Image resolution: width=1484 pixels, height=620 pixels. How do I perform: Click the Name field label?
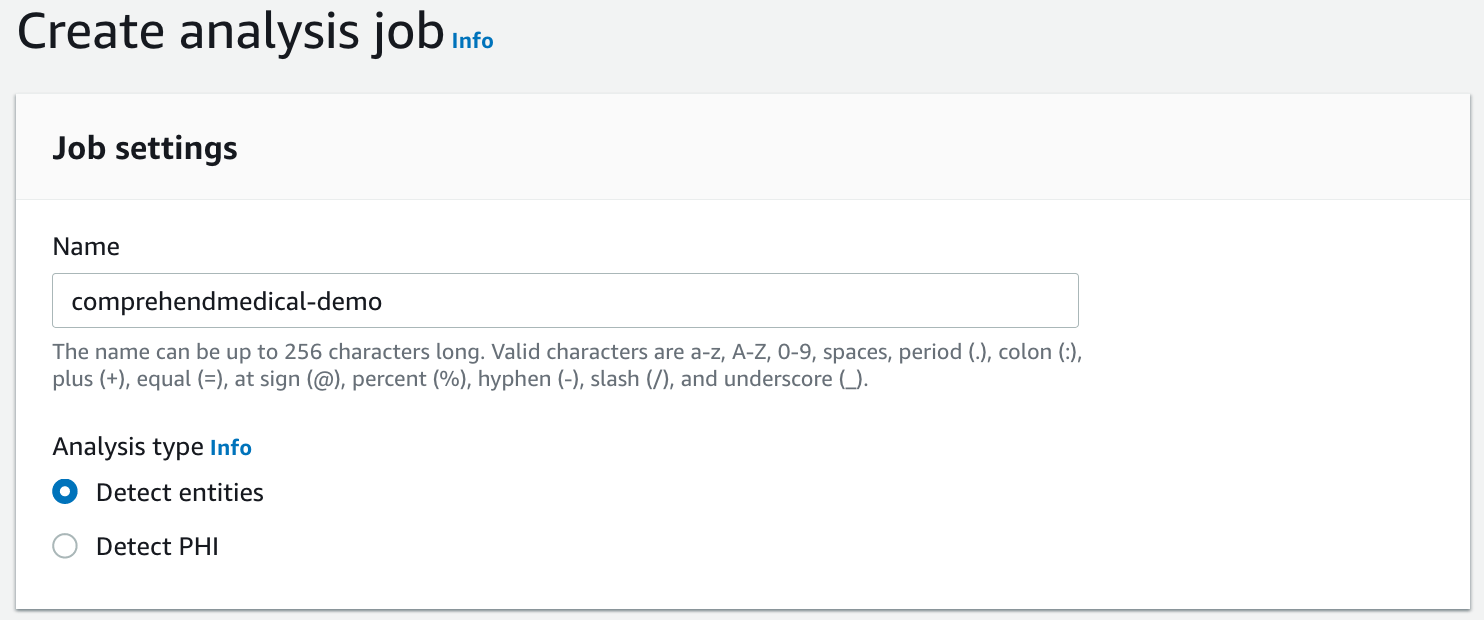(86, 247)
